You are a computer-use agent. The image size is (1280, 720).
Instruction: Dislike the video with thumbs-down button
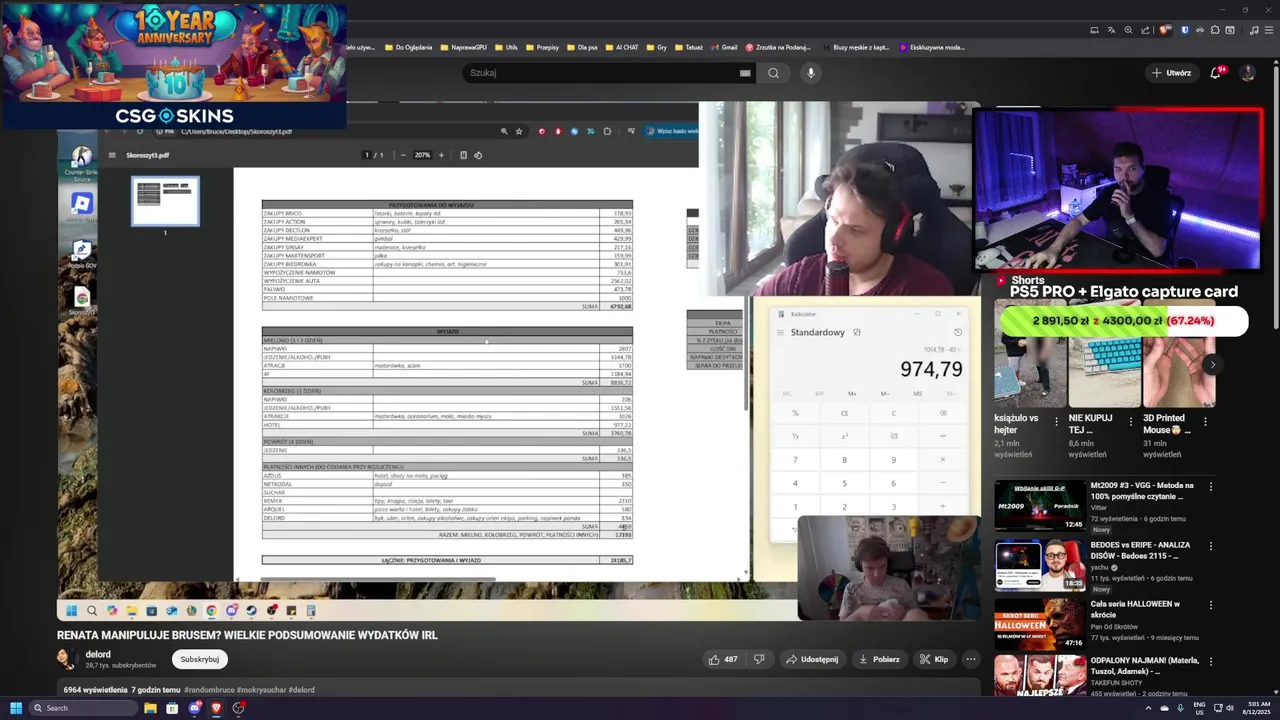759,660
